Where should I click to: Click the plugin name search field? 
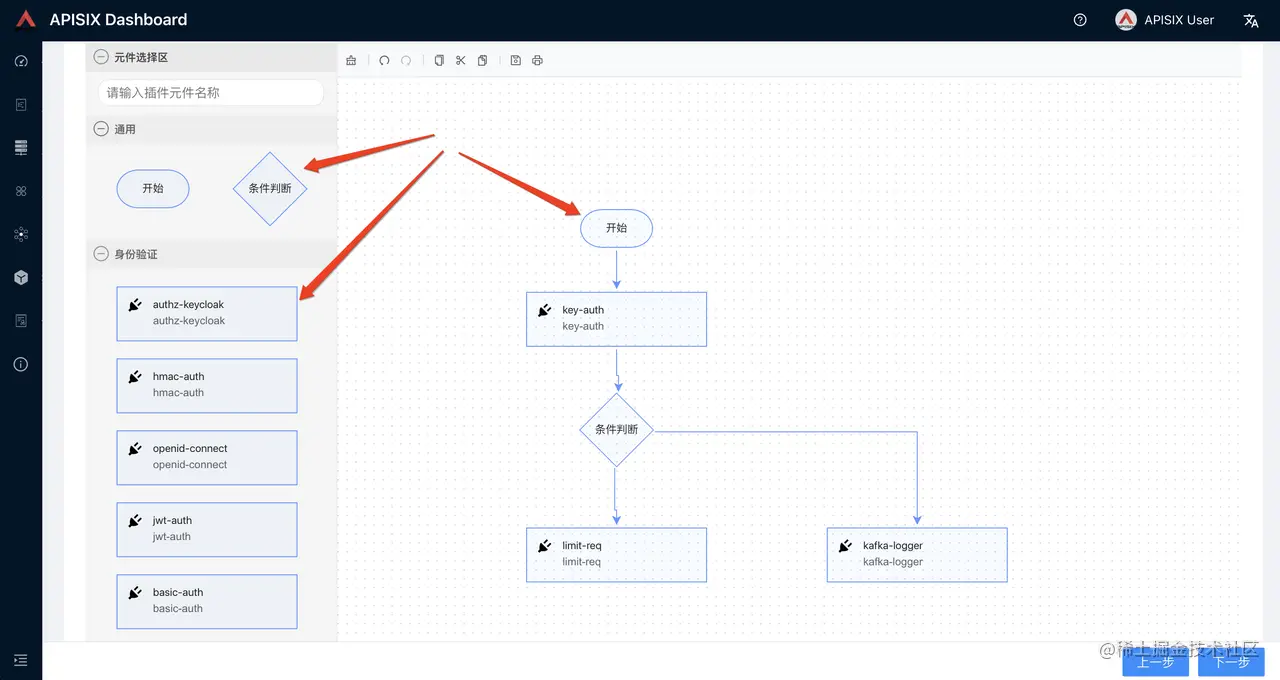pos(211,92)
